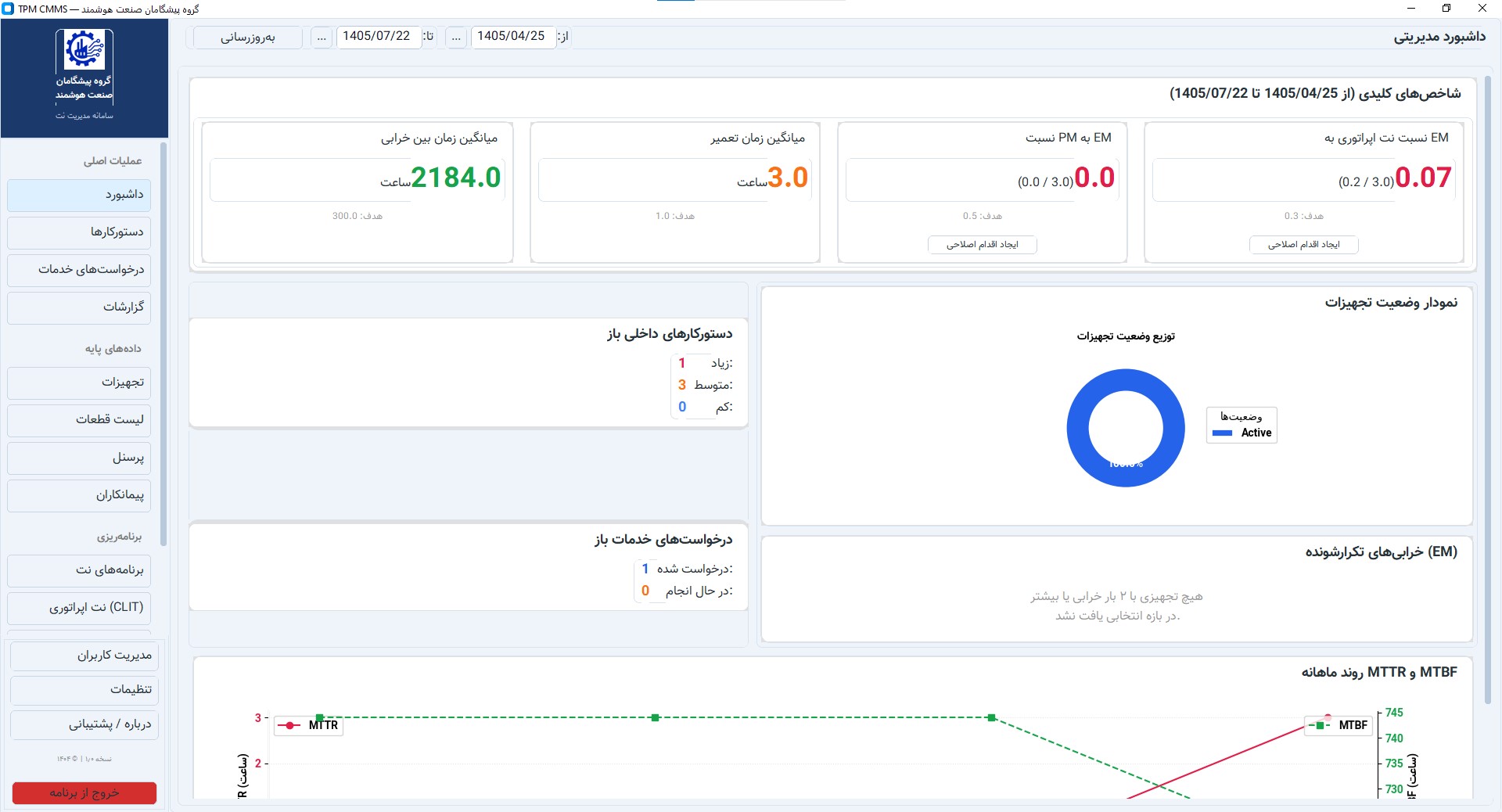
Task: Open برنامه‌های نت planning item
Action: coord(79,570)
